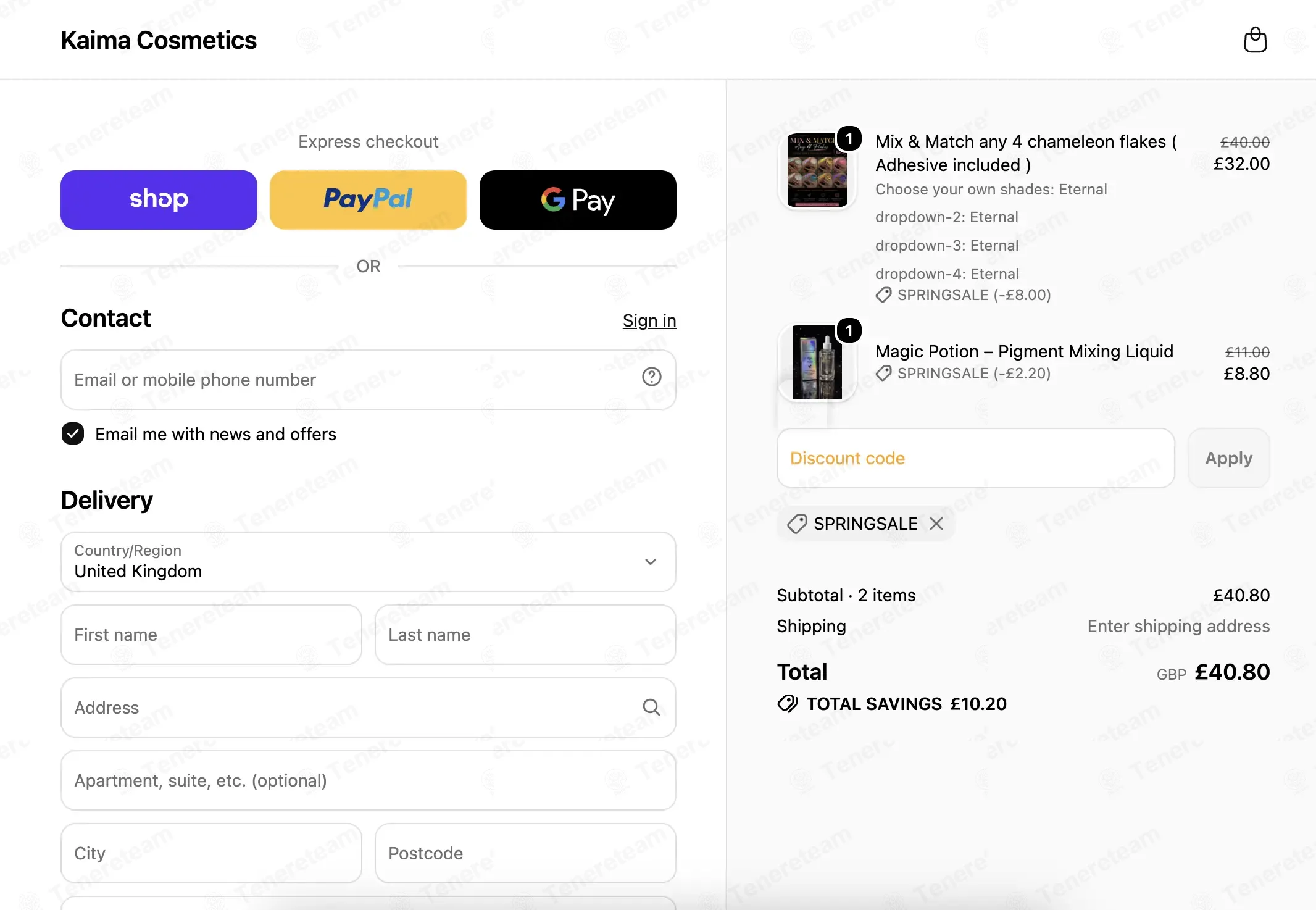Click the Total Savings tag icon
This screenshot has width=1316, height=910.
[x=788, y=704]
